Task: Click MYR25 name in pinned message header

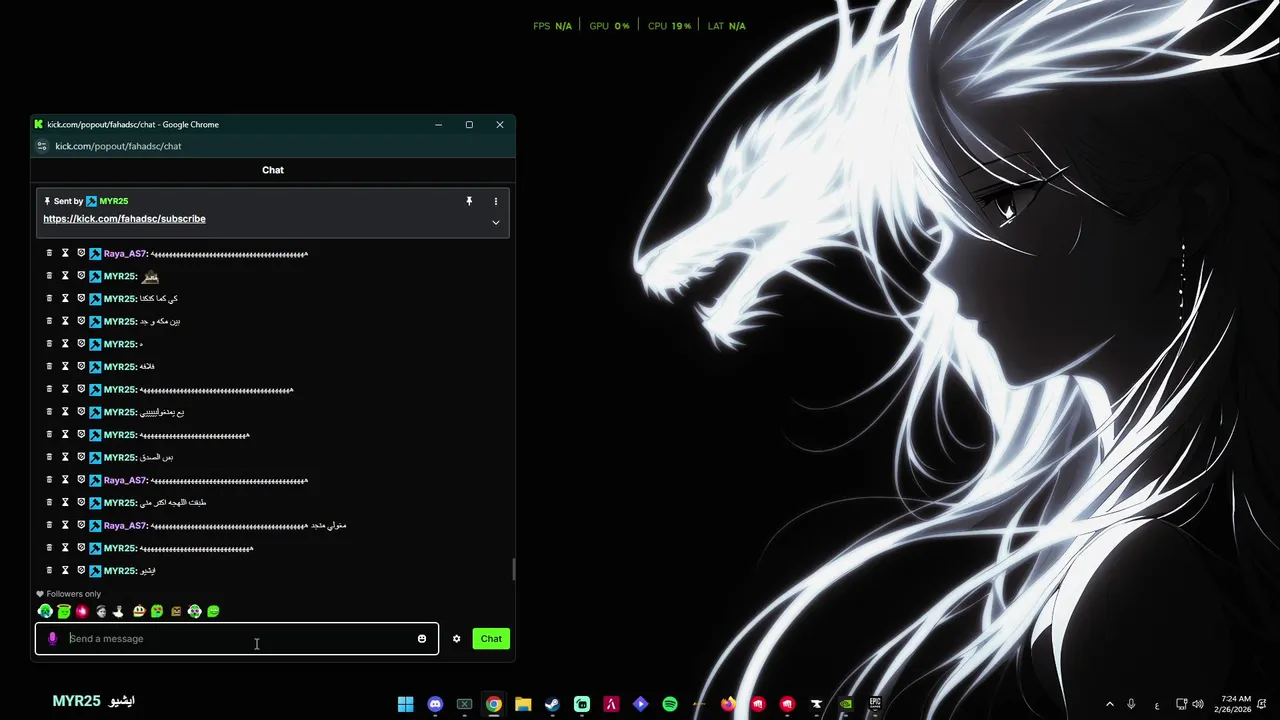Action: pyautogui.click(x=114, y=201)
